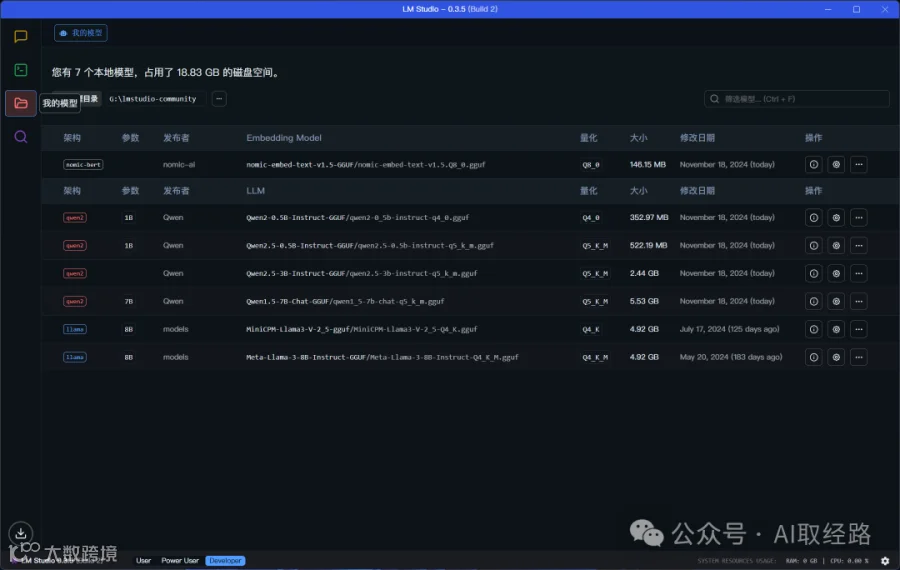Sort LLM table by 发布者 header
Viewport: 900px width, 570px height.
(176, 191)
